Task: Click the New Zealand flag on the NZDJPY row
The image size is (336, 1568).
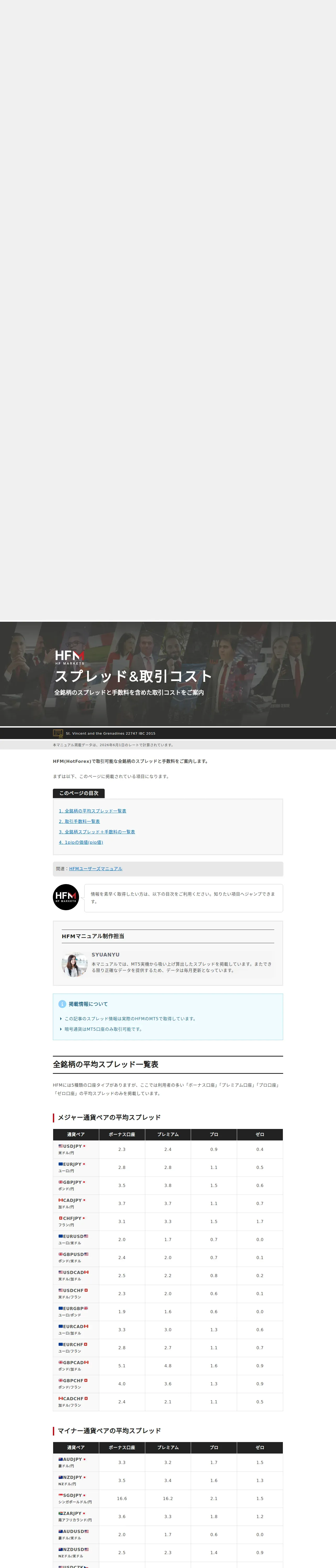Action: (61, 1477)
